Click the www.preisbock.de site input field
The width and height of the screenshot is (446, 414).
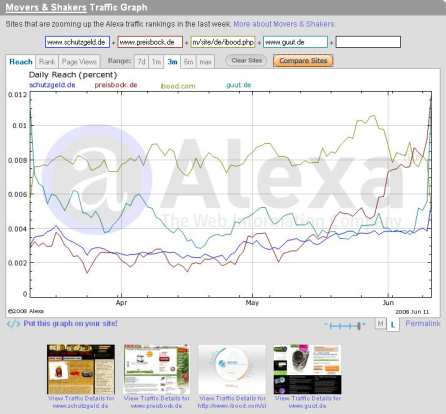(x=150, y=42)
